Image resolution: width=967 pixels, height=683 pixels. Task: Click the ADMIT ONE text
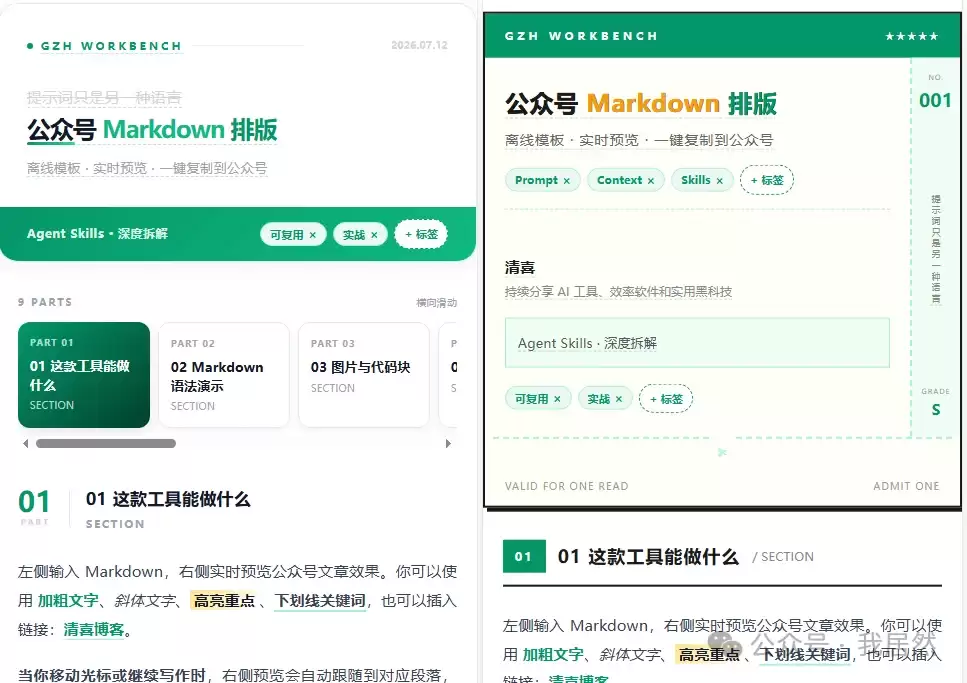point(906,486)
